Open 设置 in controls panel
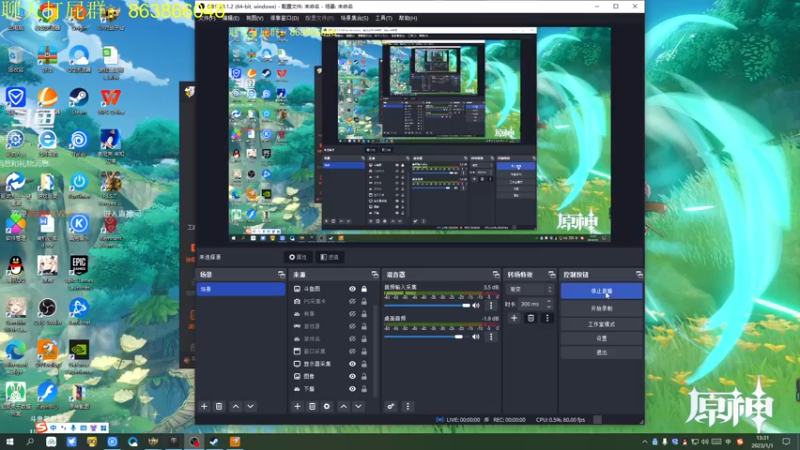 pos(602,338)
